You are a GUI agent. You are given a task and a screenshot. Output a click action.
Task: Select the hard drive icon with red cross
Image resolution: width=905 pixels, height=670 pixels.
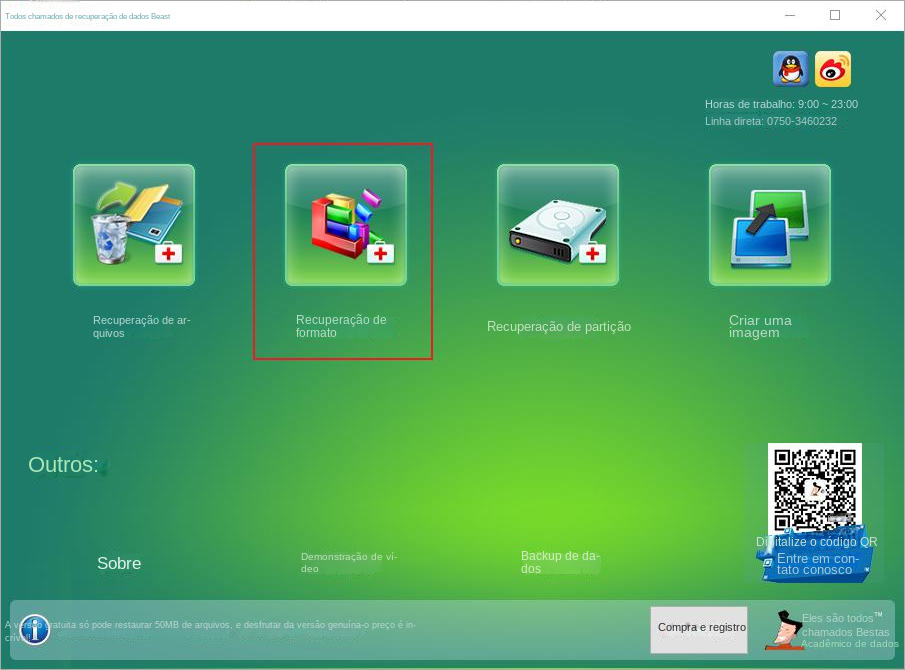pos(557,224)
